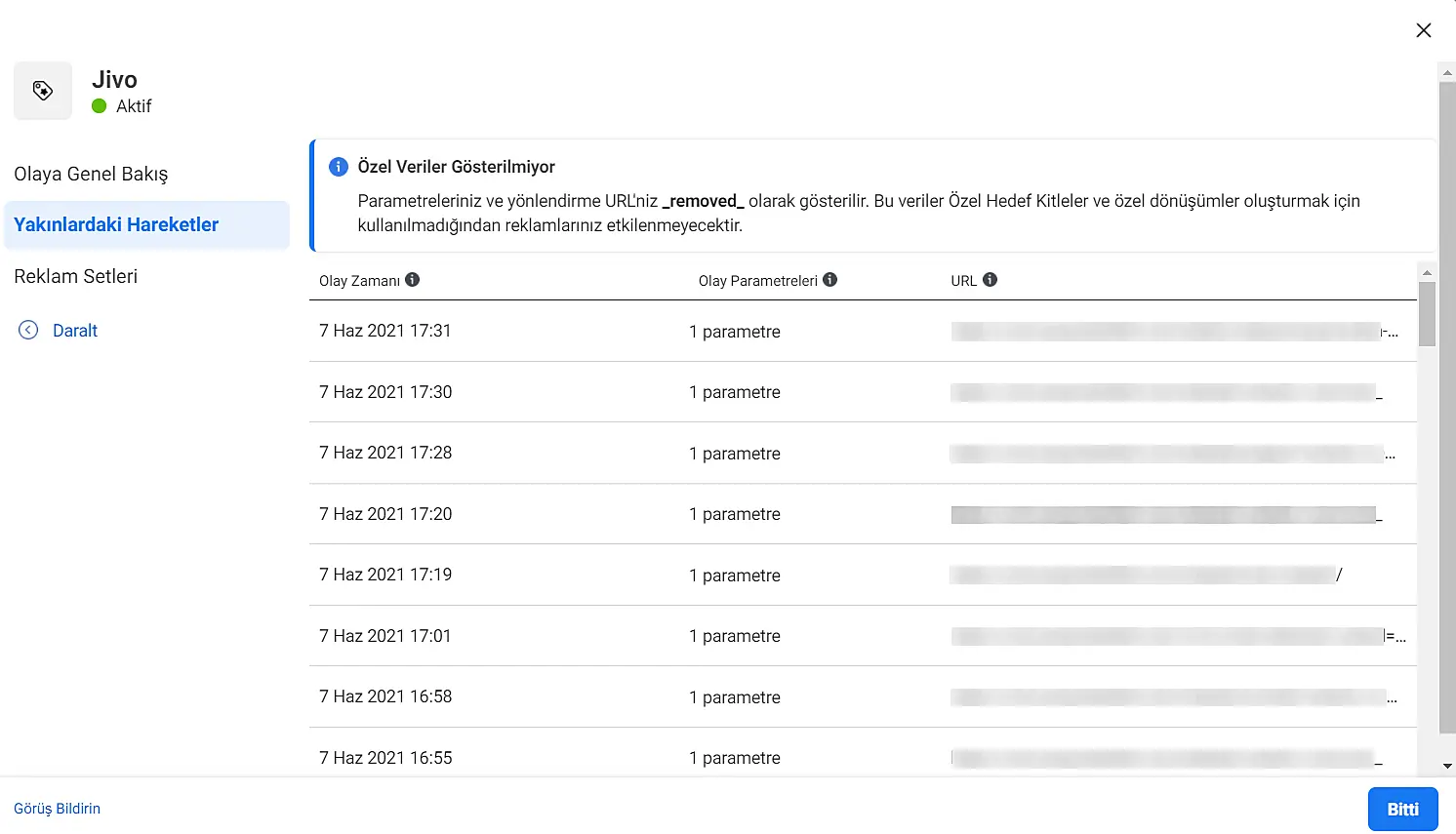Click the info icon next to Olay Zamanı
The height and width of the screenshot is (834, 1456).
[x=413, y=280]
